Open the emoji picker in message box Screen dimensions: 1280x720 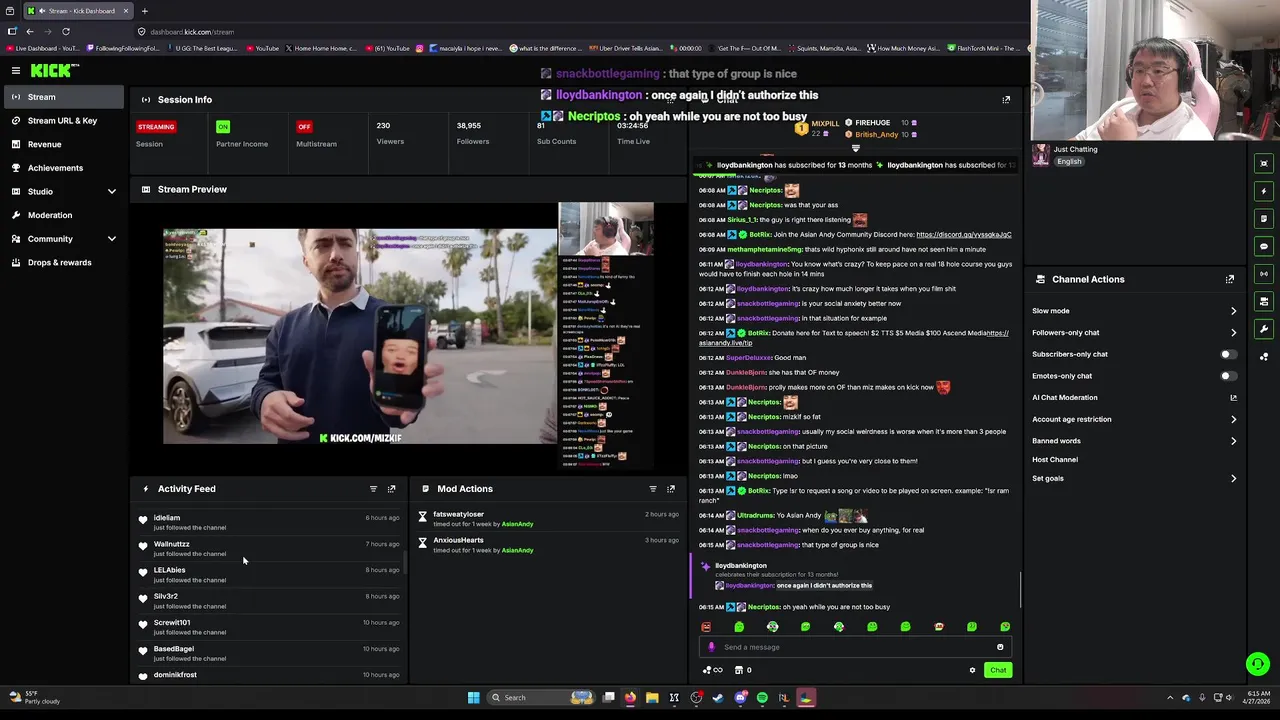(1000, 647)
